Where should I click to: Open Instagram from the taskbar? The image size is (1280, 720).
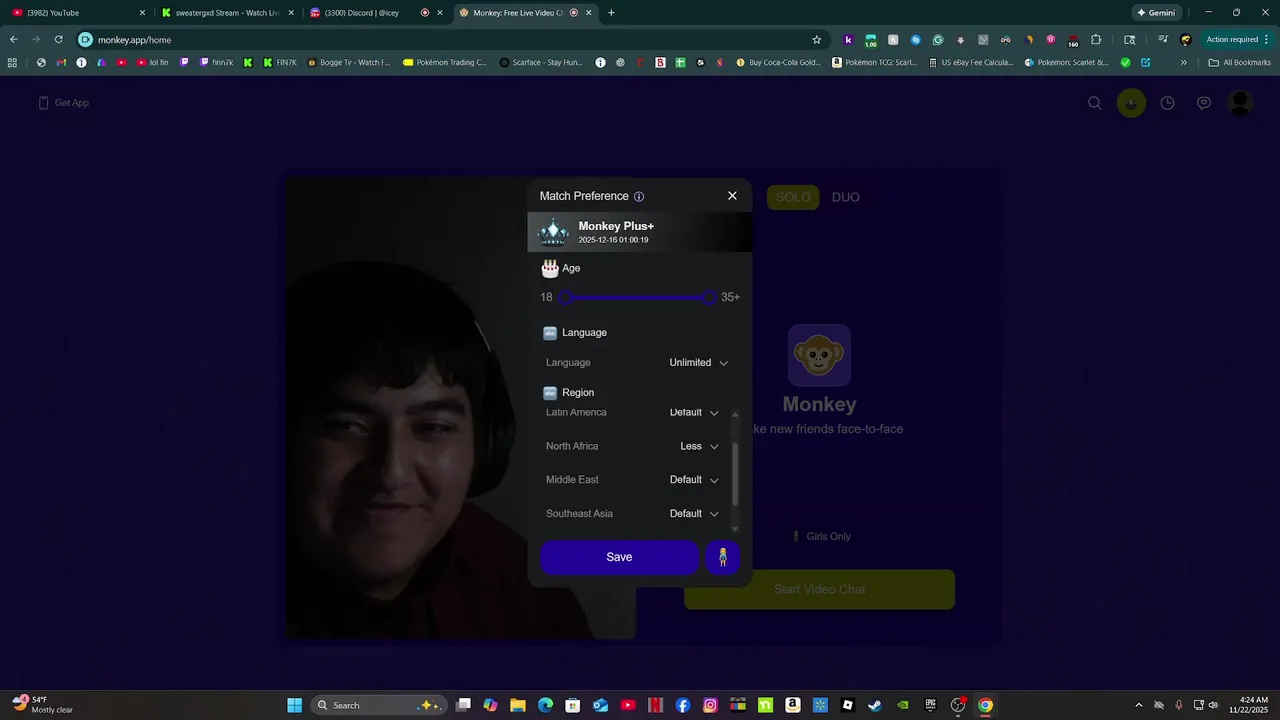tap(710, 705)
